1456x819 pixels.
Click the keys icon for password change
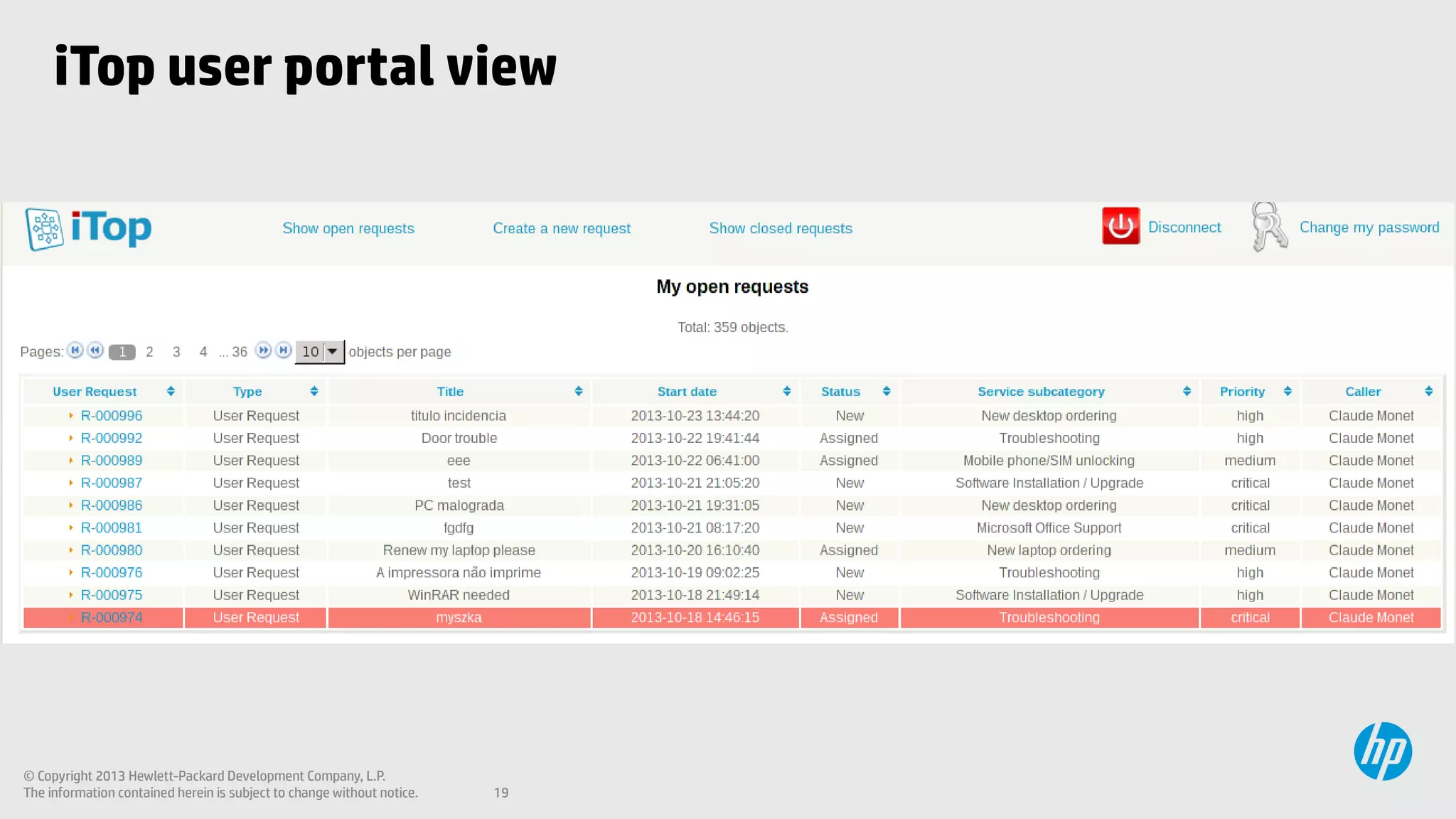tap(1269, 227)
